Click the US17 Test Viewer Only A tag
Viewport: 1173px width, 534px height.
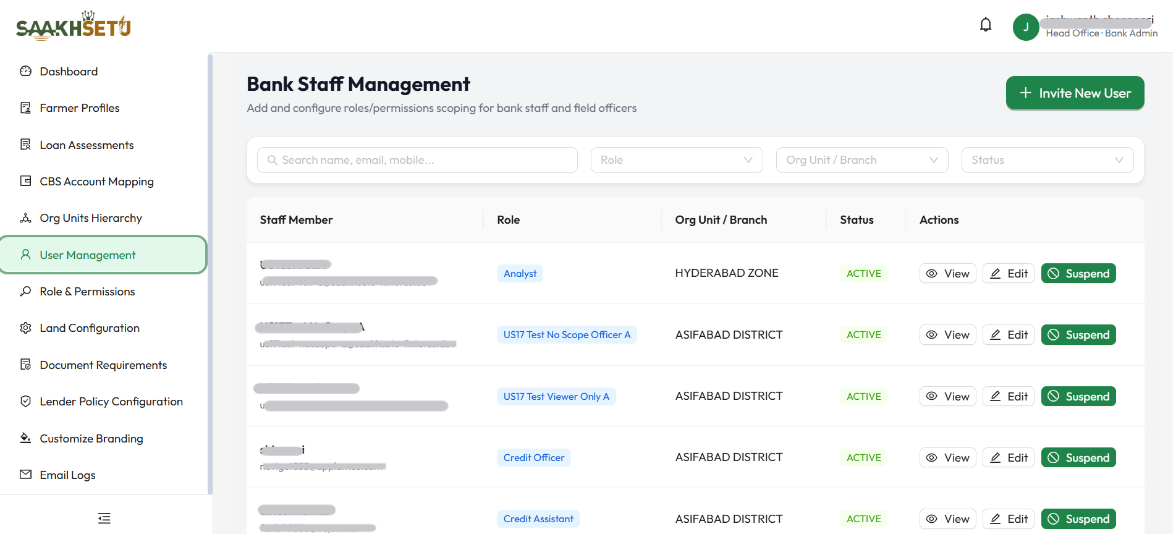557,396
